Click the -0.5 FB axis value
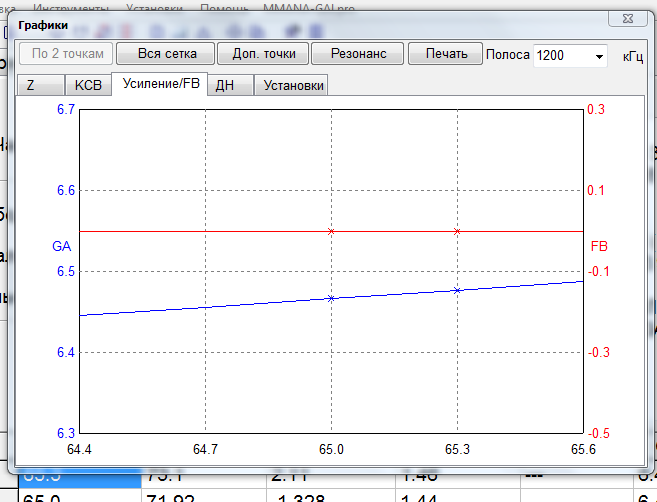The image size is (657, 502). pyautogui.click(x=598, y=433)
